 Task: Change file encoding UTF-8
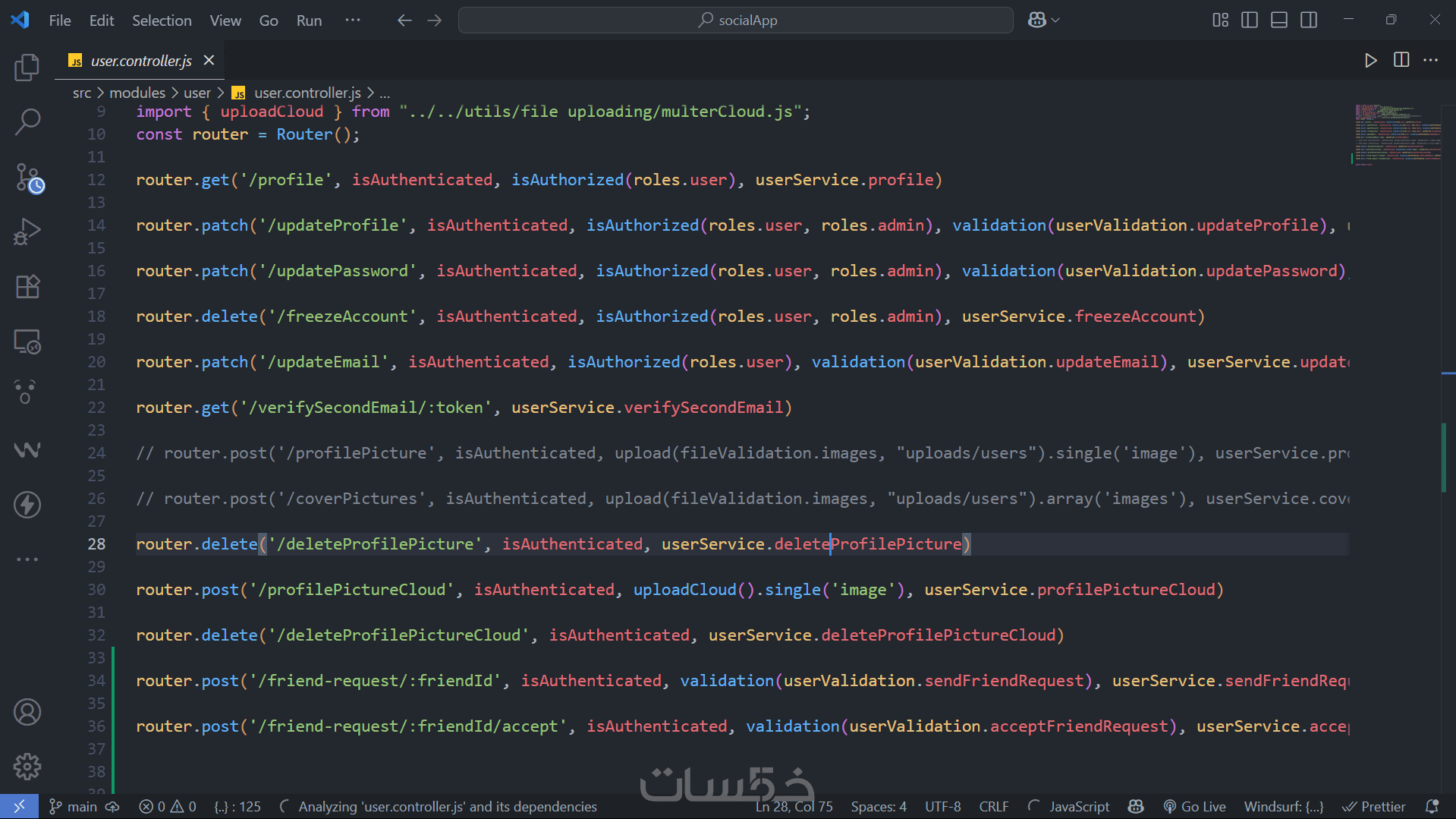(x=943, y=806)
